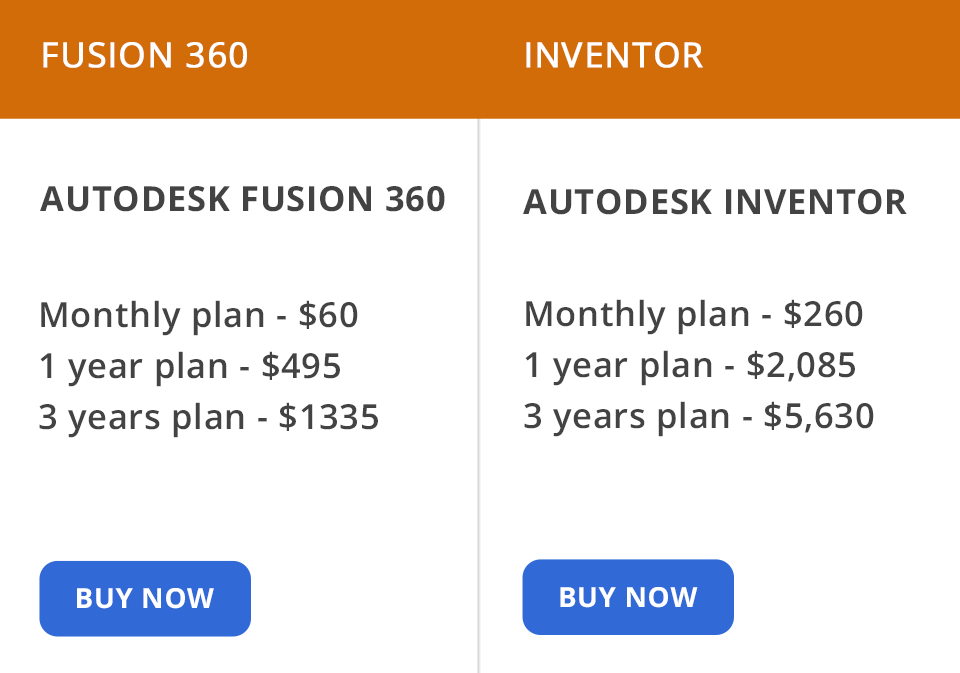The image size is (960, 673).
Task: Select the Inventor 1 year plan $2,085
Action: [689, 366]
